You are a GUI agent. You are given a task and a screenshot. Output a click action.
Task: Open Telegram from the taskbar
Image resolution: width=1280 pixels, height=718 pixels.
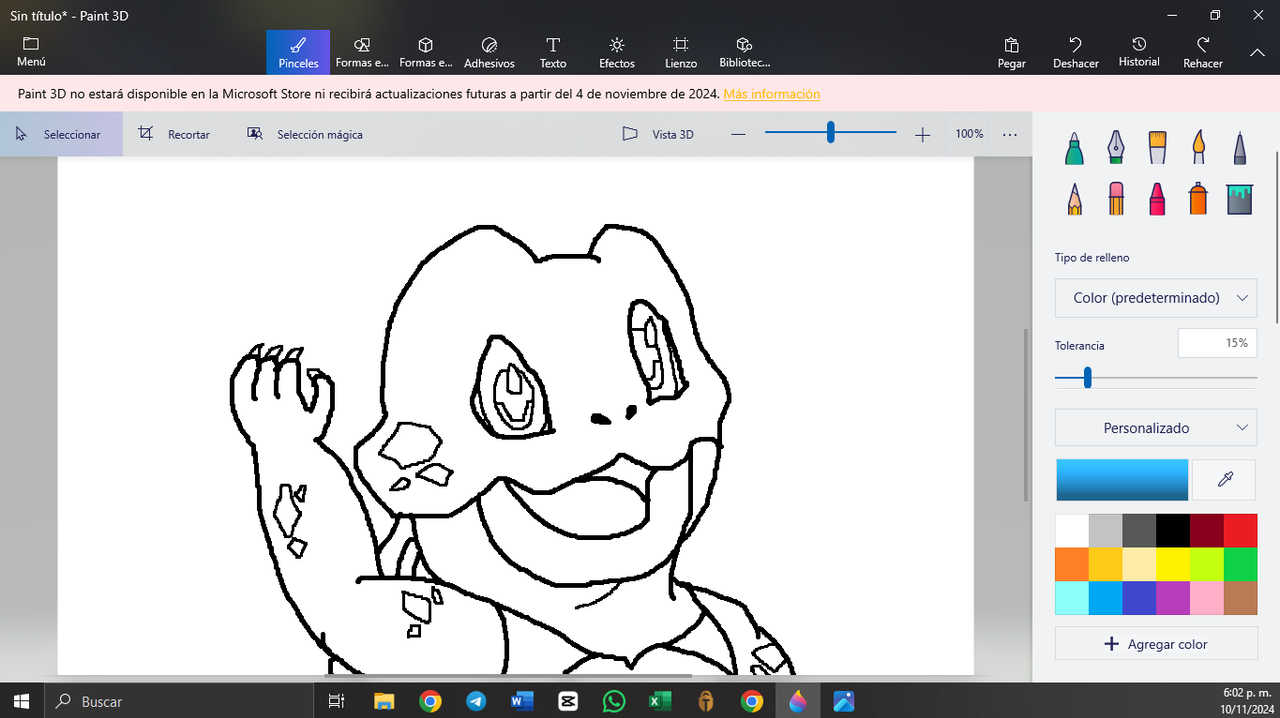[x=476, y=701]
